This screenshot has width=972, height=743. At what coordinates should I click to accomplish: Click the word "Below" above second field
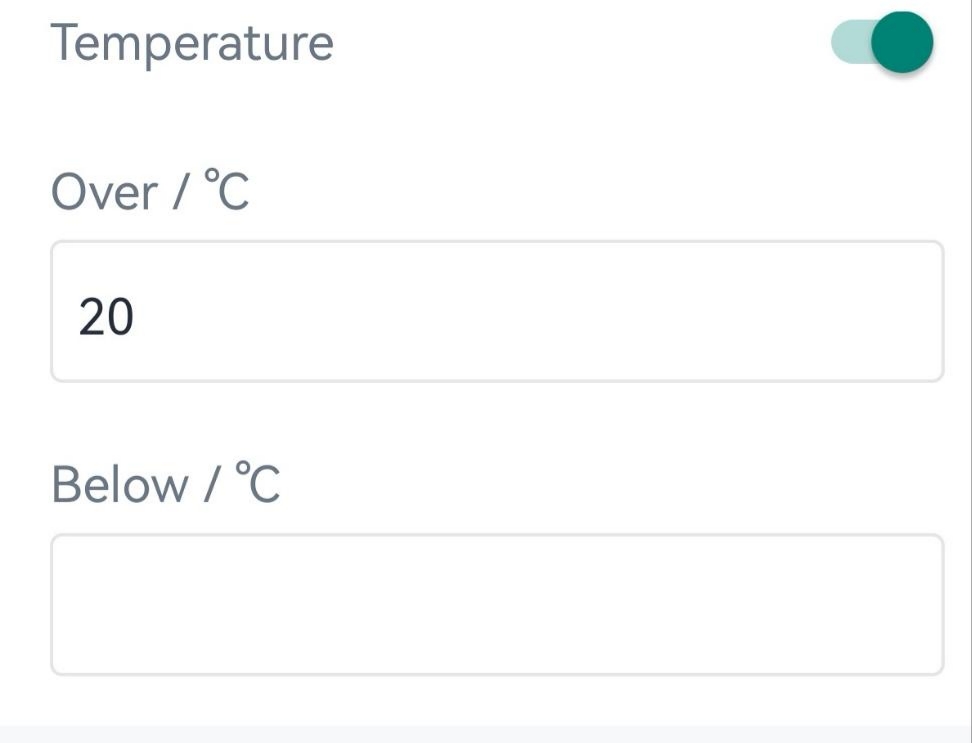pyautogui.click(x=119, y=484)
